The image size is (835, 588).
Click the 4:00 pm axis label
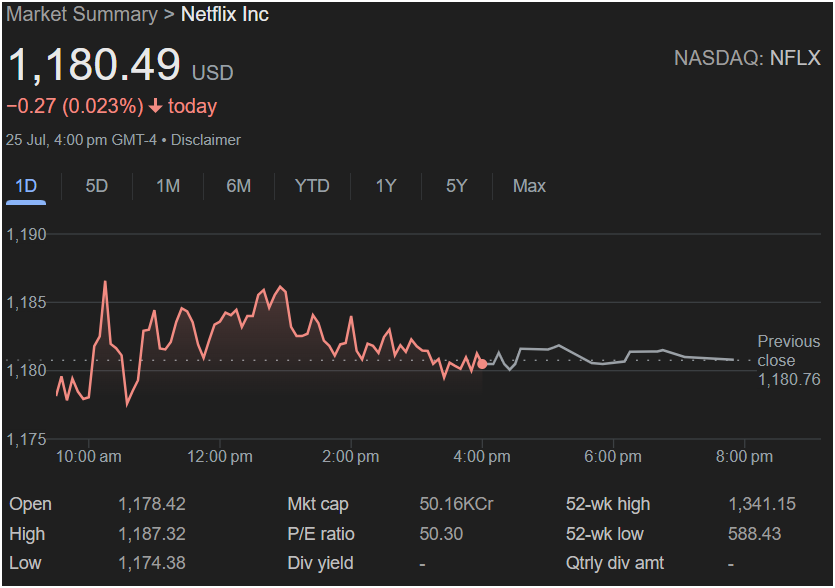pos(482,456)
